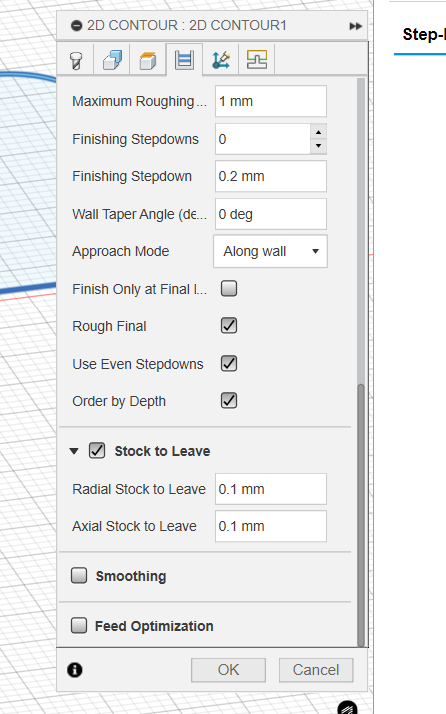Open the Linking tab icon
Screen dimensions: 446x714
[x=220, y=60]
